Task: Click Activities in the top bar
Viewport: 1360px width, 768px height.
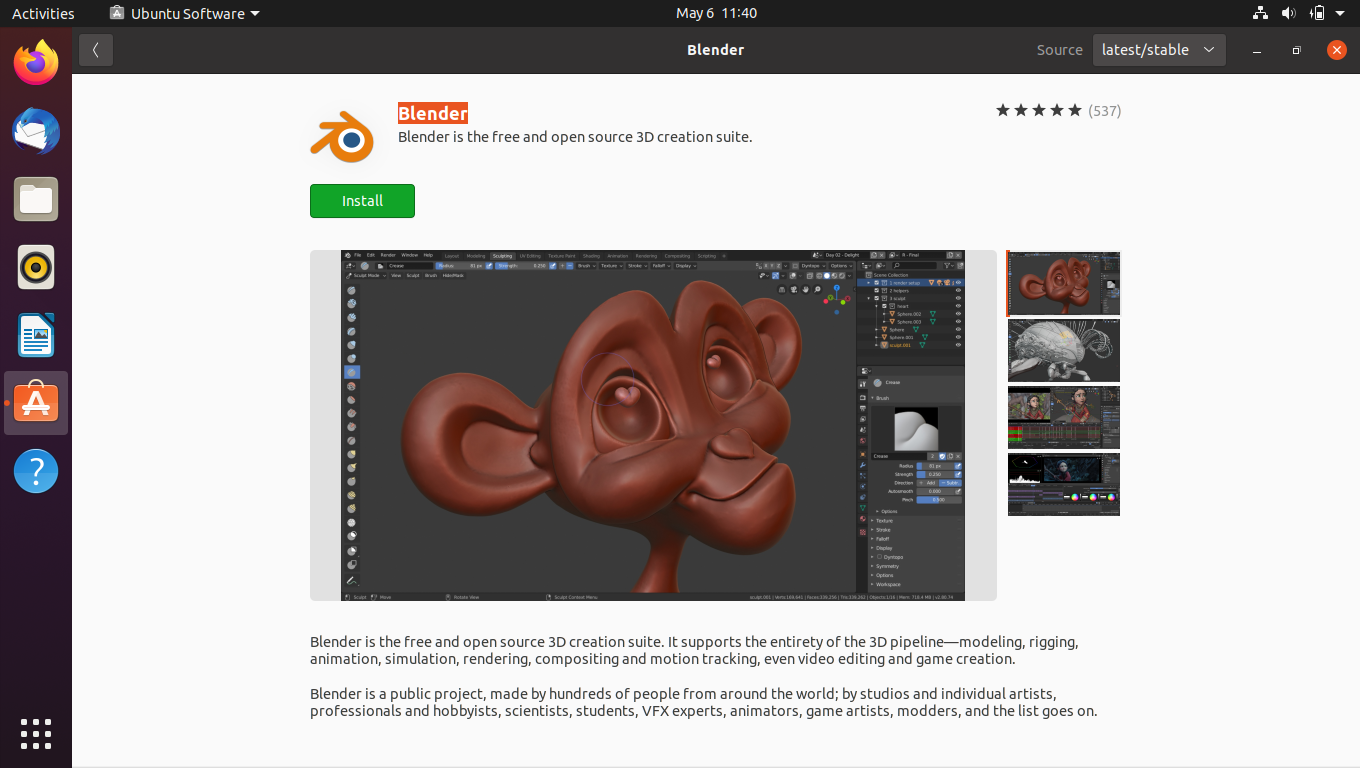Action: 43,13
